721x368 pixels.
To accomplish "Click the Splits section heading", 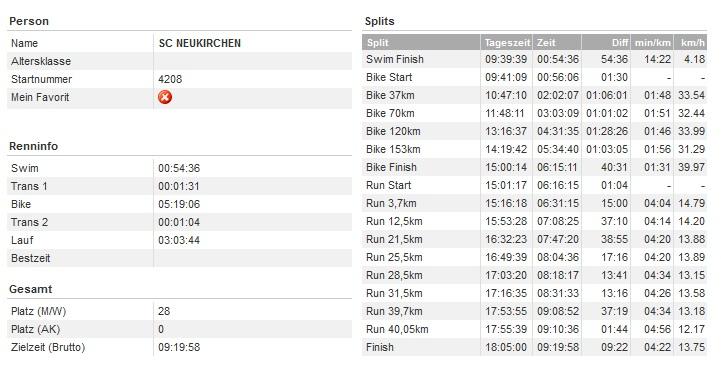I will pyautogui.click(x=379, y=21).
